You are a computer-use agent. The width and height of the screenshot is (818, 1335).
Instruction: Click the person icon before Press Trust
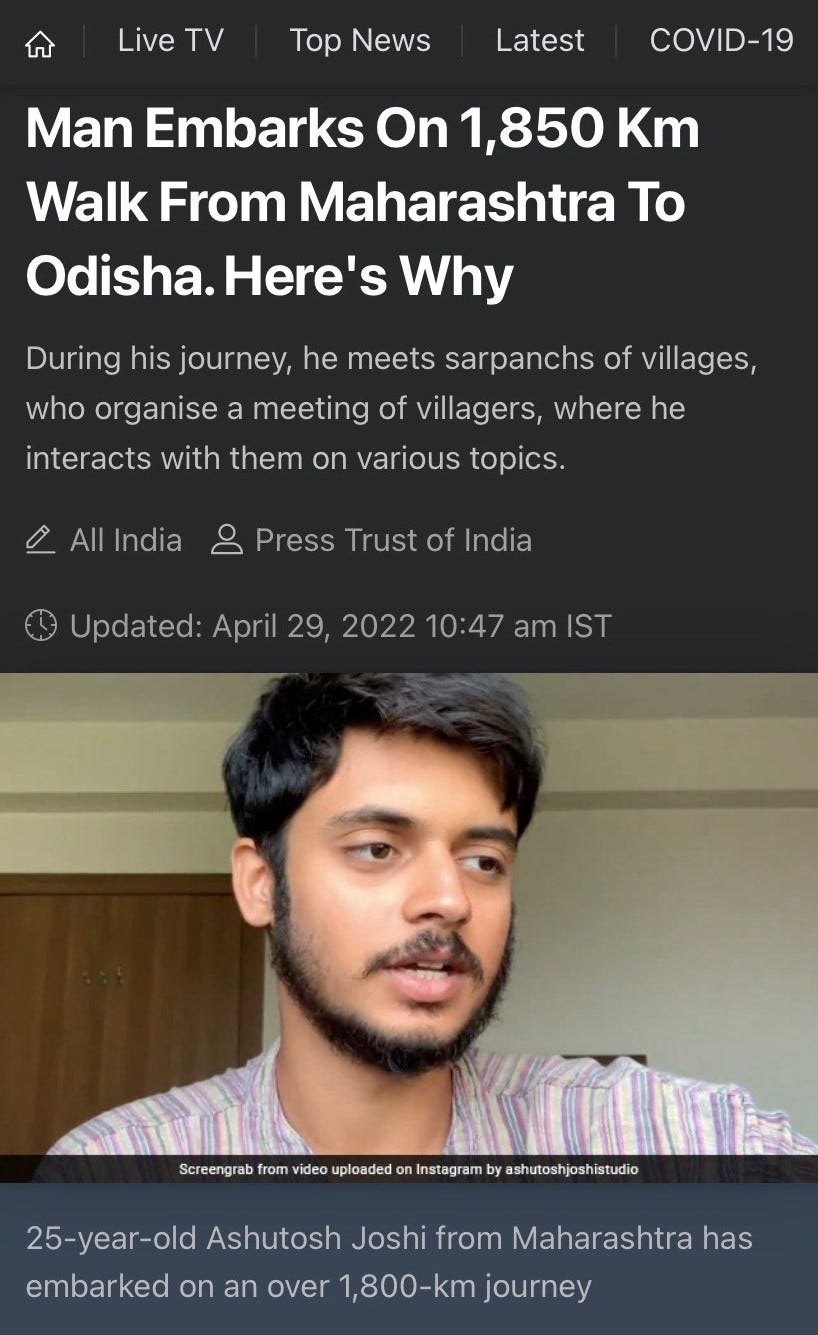pos(227,541)
